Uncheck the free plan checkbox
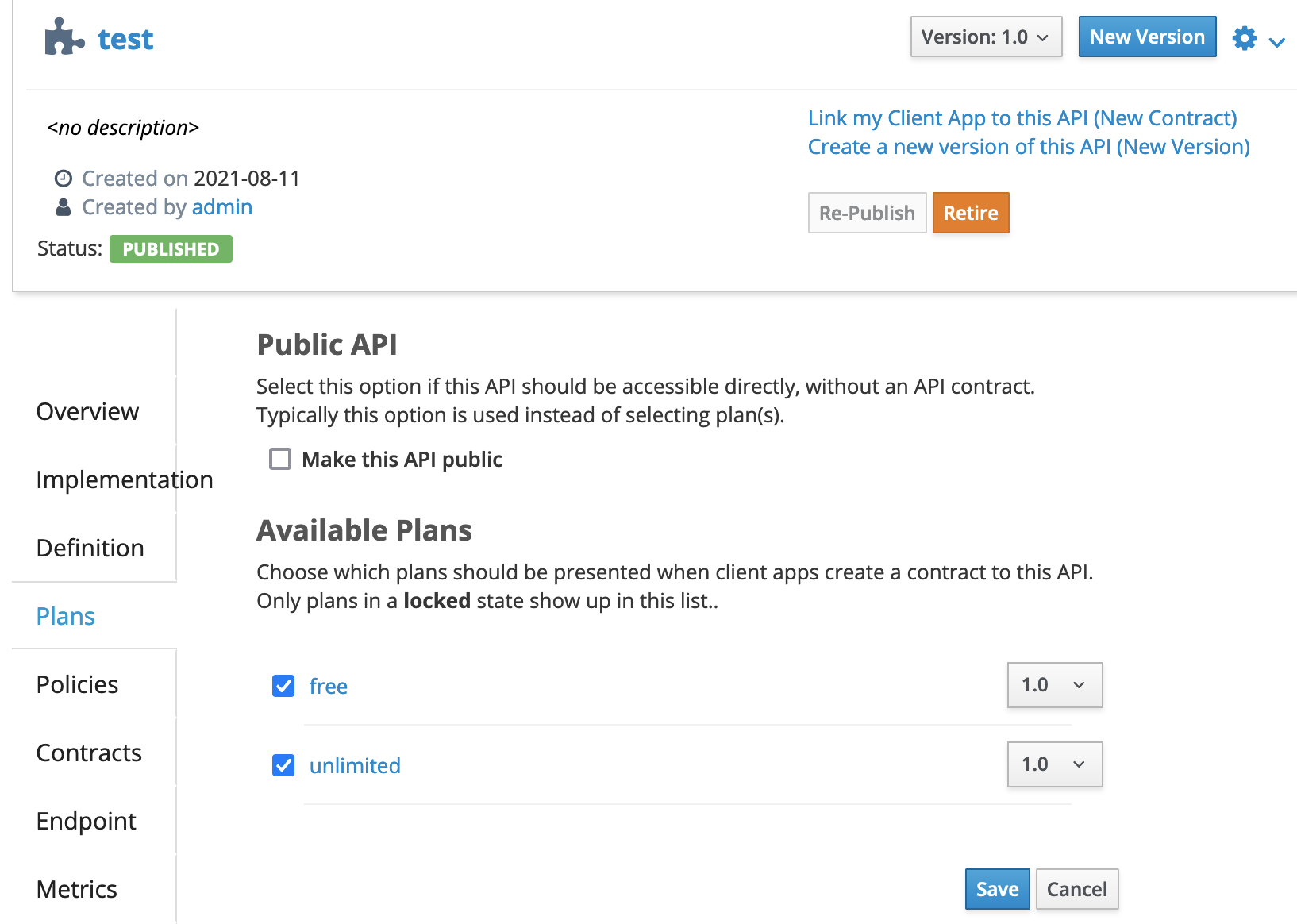The height and width of the screenshot is (924, 1297). coord(283,686)
